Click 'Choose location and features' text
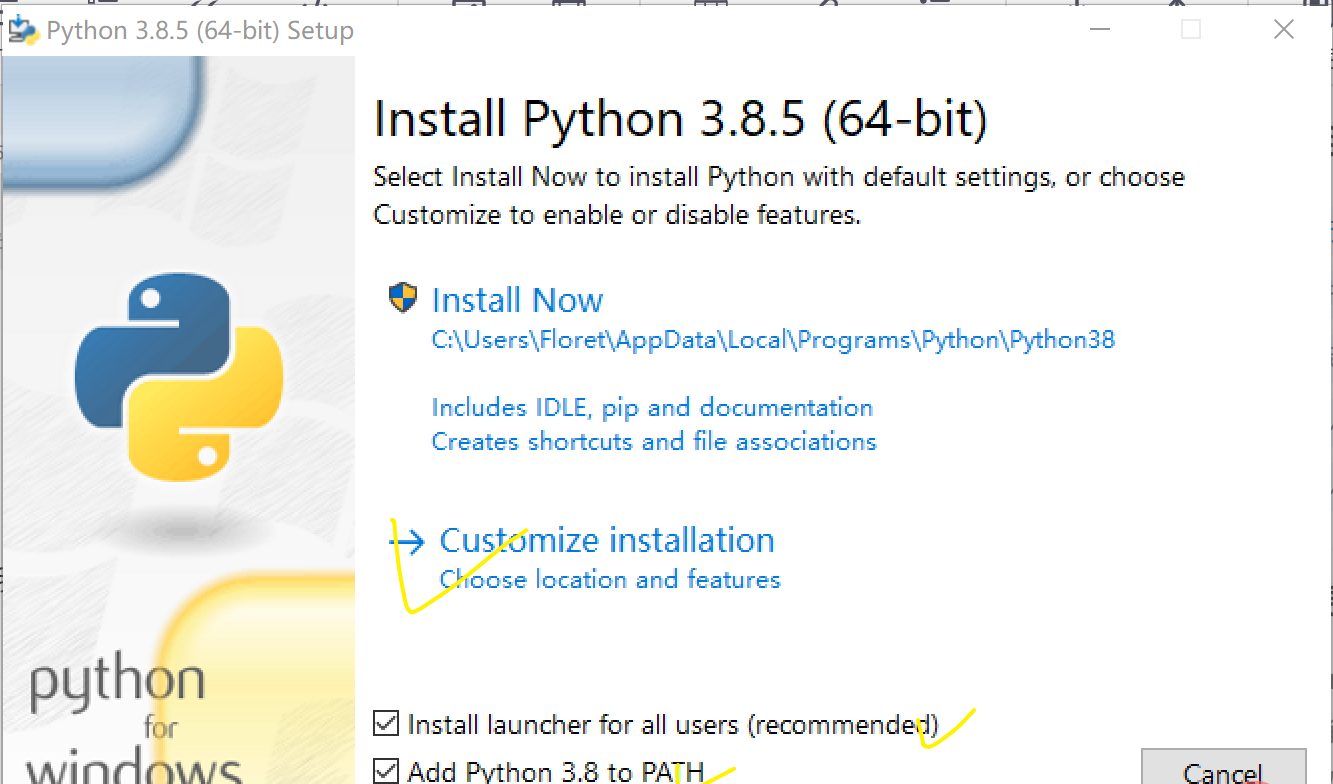Viewport: 1333px width, 784px height. coord(610,580)
